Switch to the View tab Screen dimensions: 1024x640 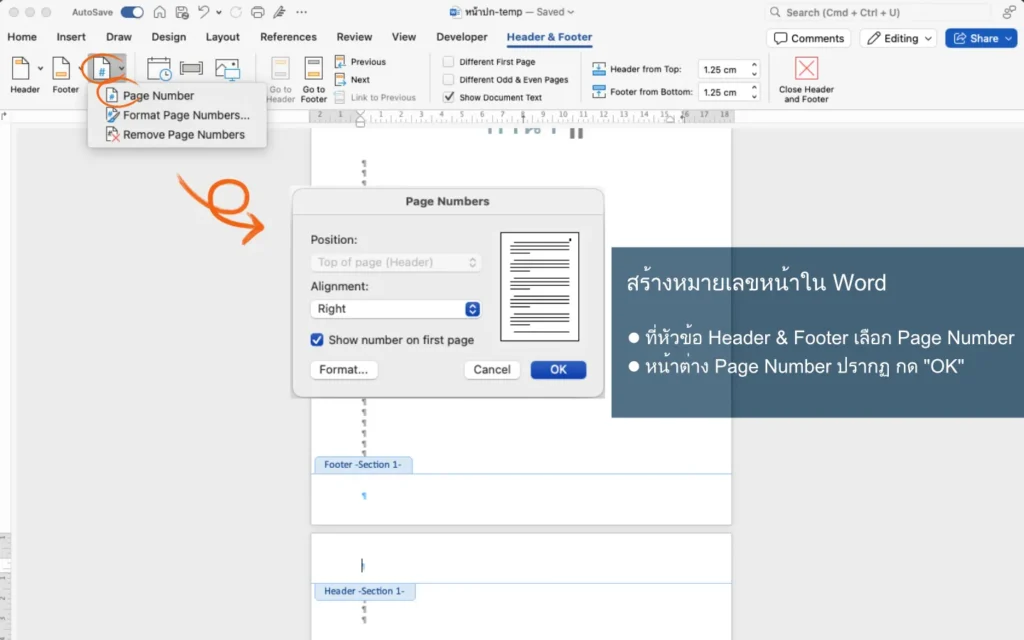[404, 37]
